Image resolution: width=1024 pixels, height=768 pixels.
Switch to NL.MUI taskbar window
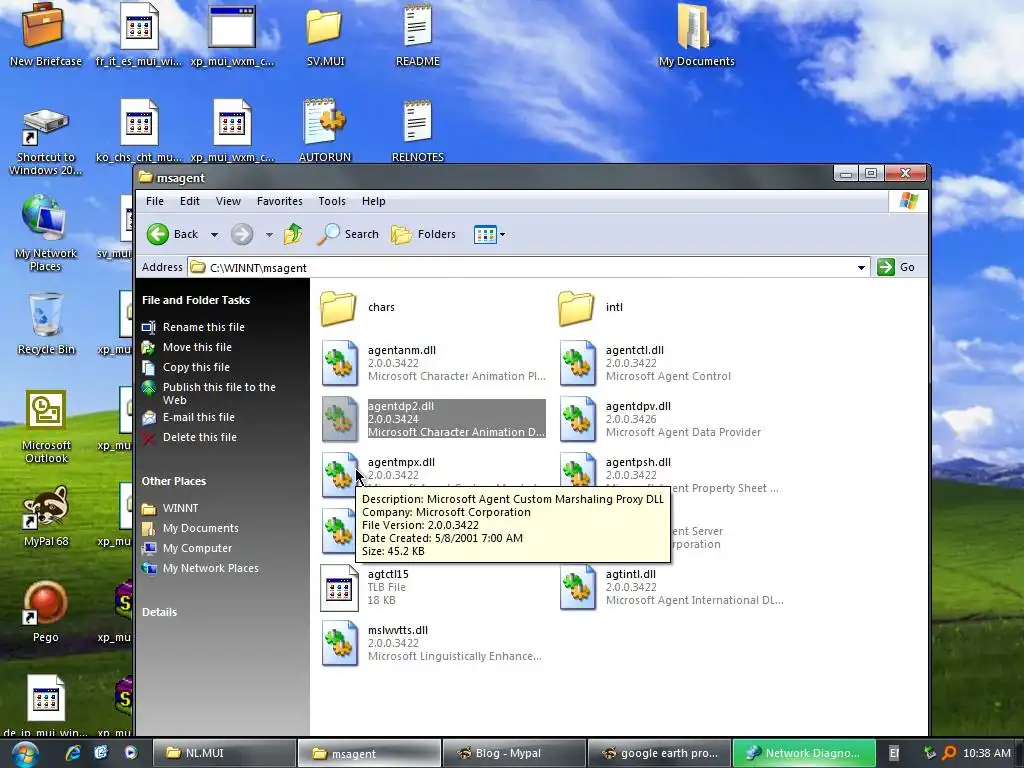point(224,753)
